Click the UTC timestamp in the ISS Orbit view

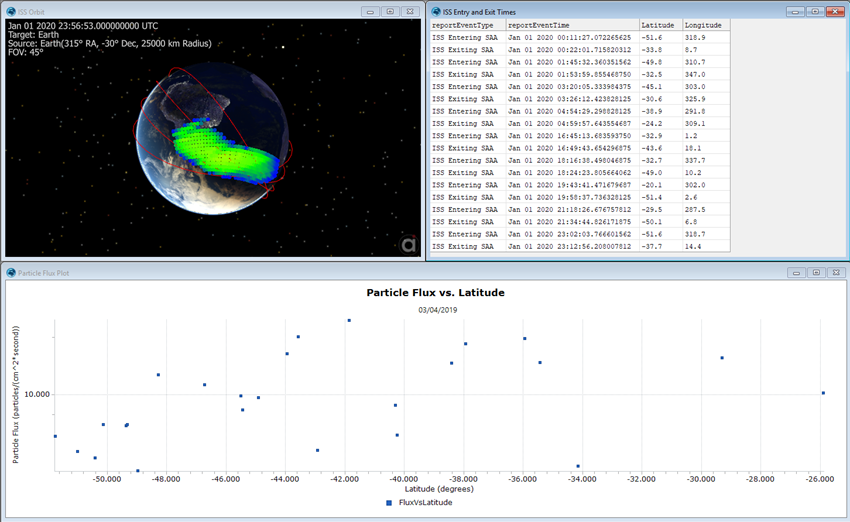83,25
